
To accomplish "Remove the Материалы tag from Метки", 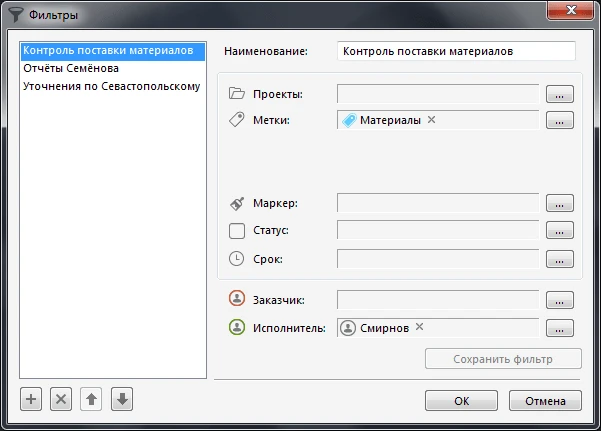I will (x=431, y=120).
